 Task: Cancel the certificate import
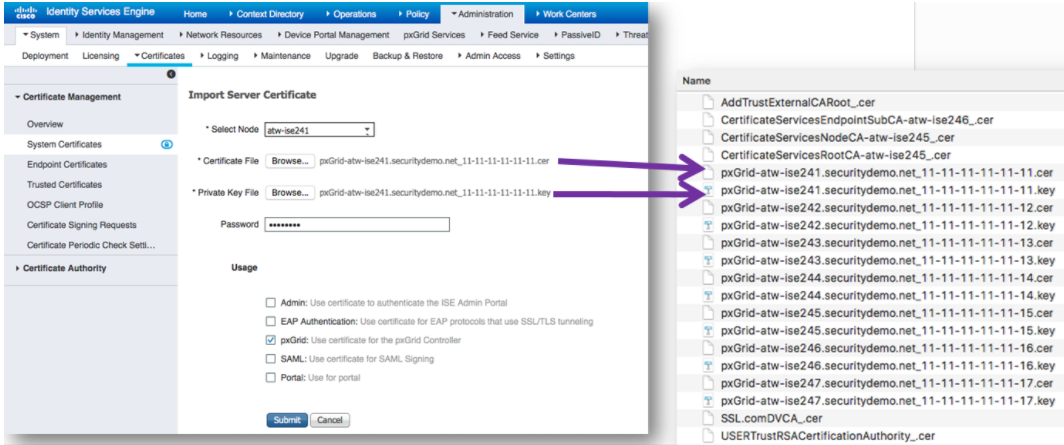330,420
